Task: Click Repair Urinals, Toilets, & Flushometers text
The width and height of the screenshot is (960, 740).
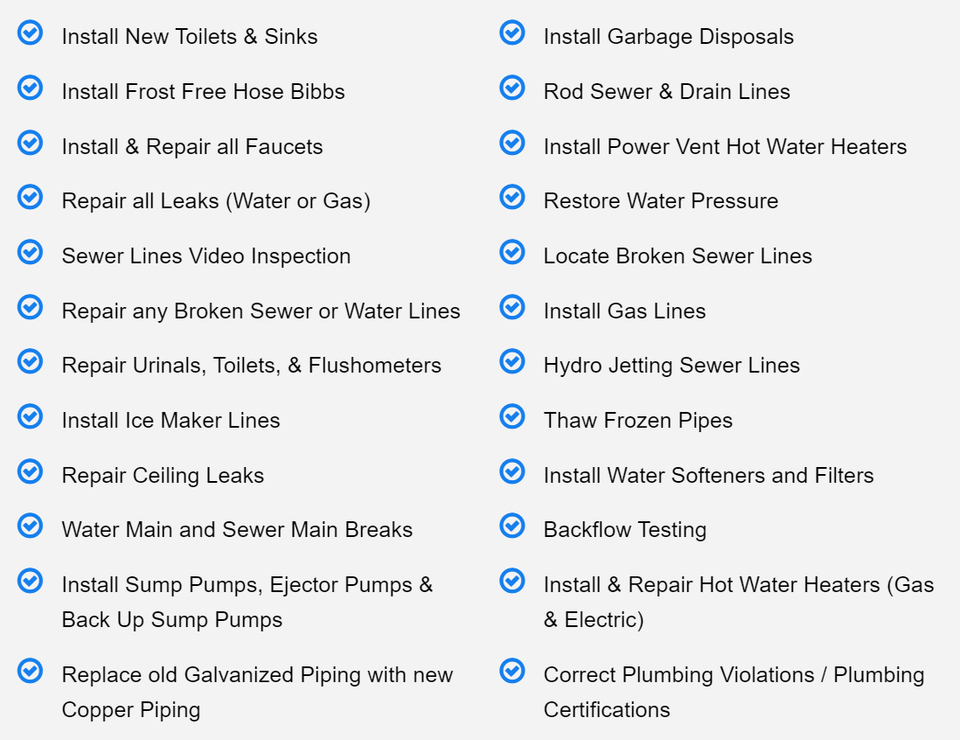Action: pos(252,365)
